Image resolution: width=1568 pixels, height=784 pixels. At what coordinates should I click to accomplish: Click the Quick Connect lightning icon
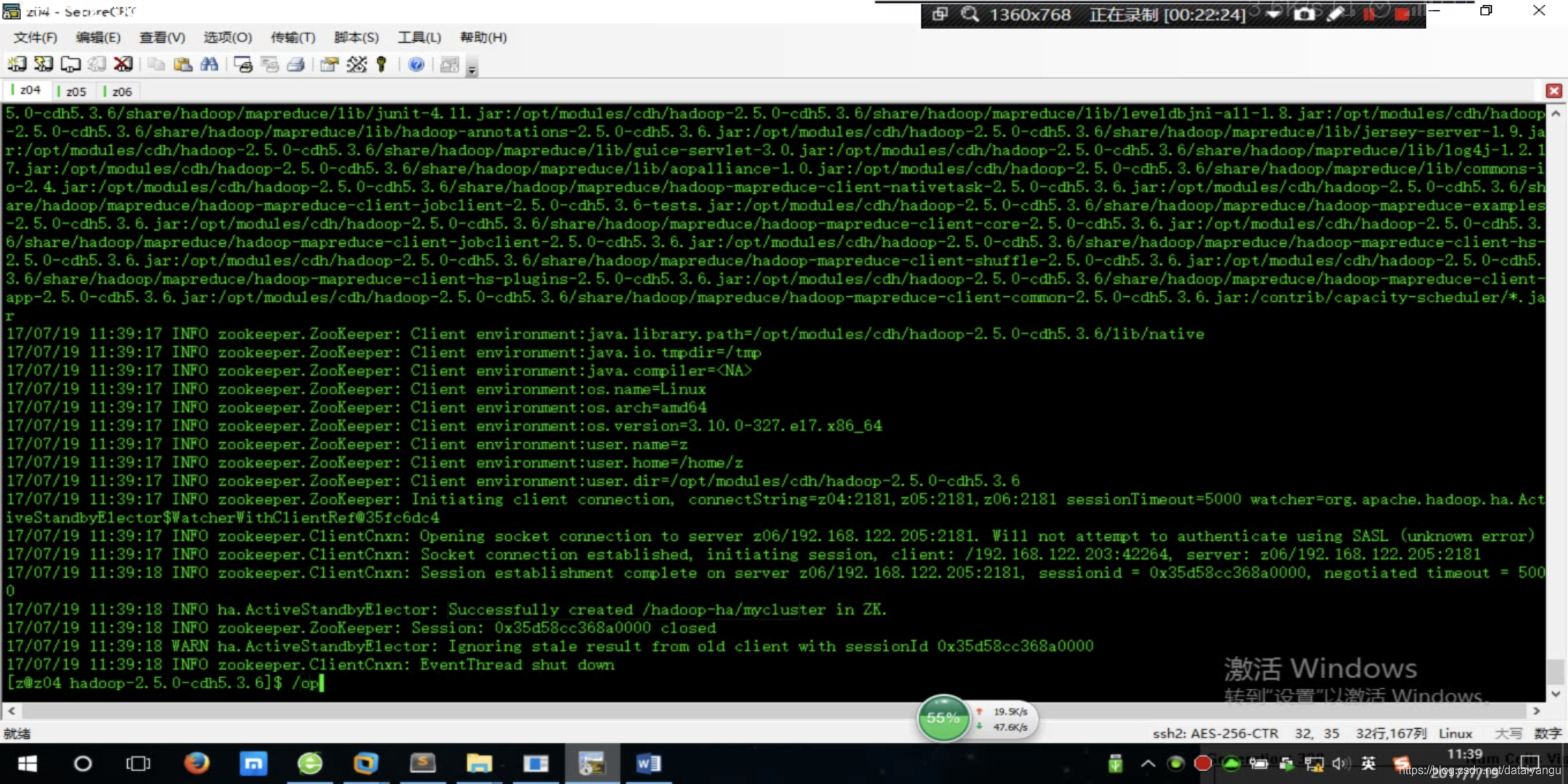(x=44, y=65)
